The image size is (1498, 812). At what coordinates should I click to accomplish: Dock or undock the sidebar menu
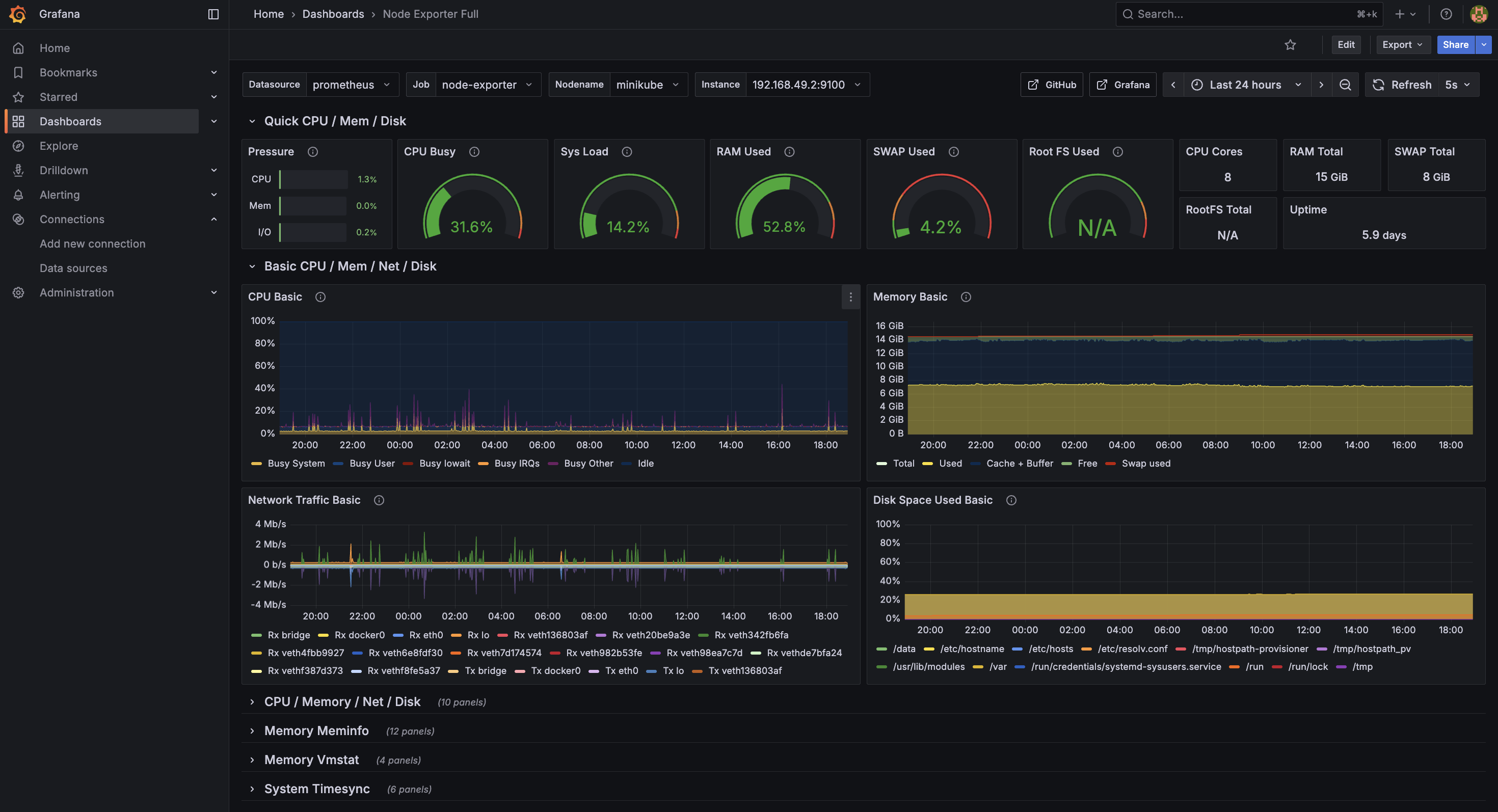(213, 14)
